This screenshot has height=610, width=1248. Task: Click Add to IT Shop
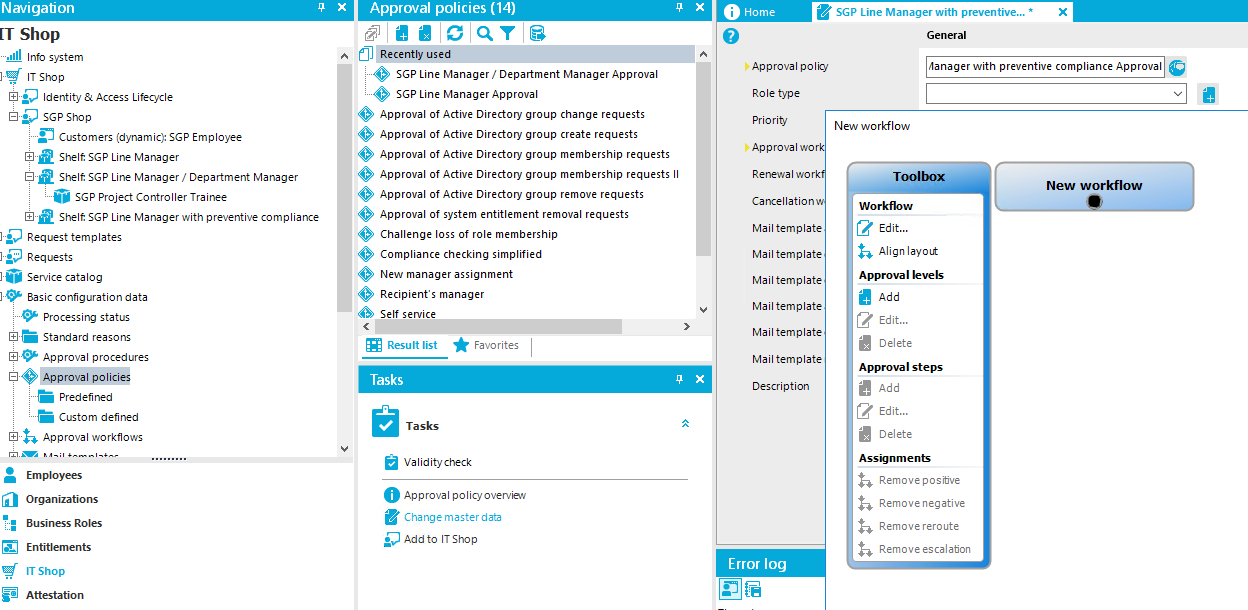point(441,539)
